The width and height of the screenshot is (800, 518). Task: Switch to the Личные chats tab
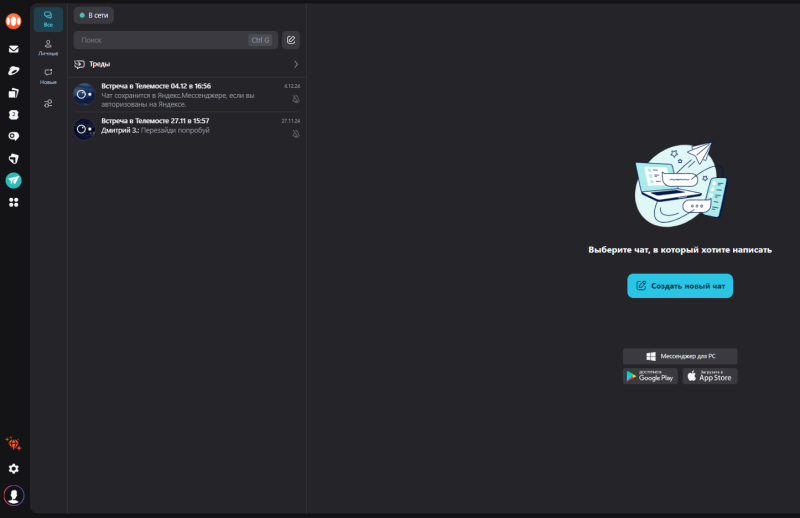pyautogui.click(x=48, y=47)
